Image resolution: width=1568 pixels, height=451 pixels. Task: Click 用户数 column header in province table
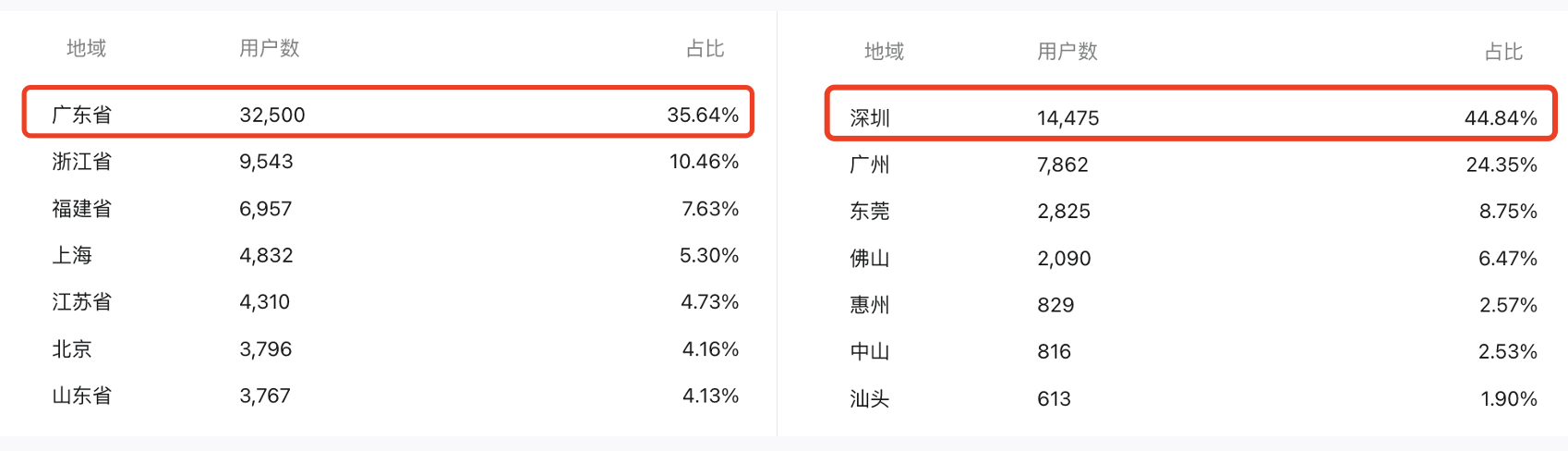coord(270,48)
